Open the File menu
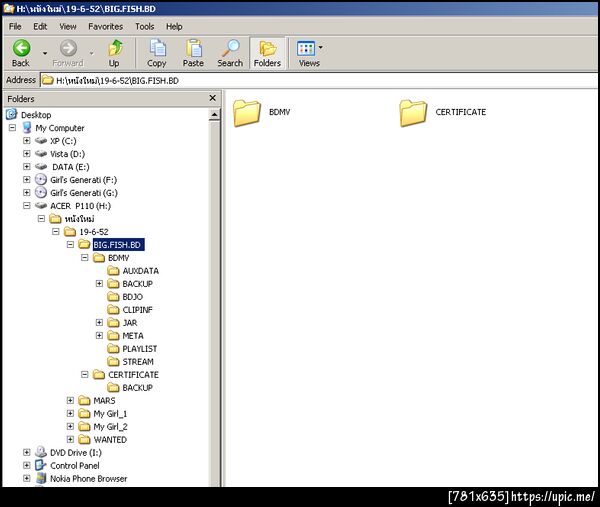Viewport: 600px width, 507px height. pos(15,26)
